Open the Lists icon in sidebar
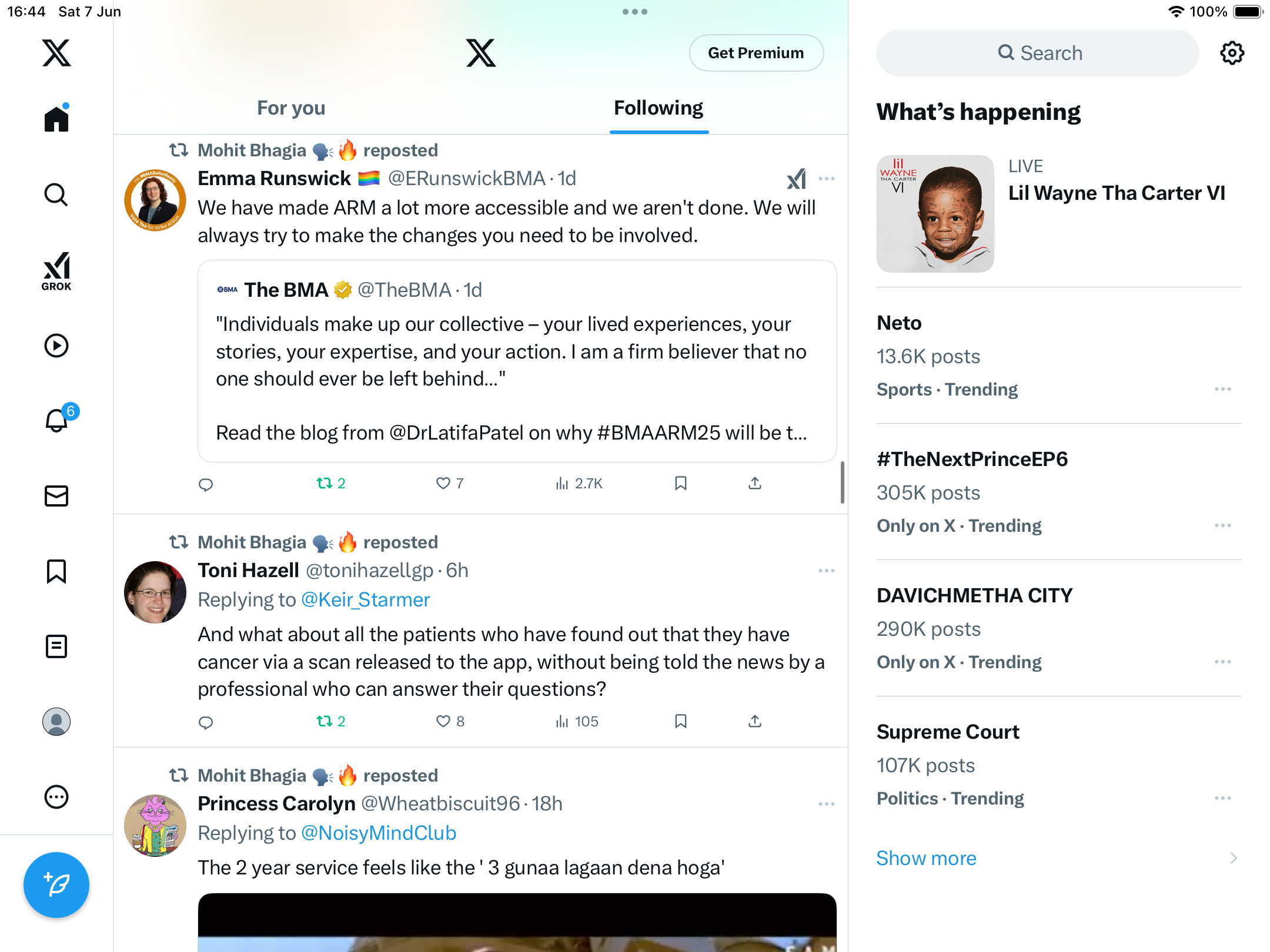This screenshot has height=952, width=1270. point(56,646)
